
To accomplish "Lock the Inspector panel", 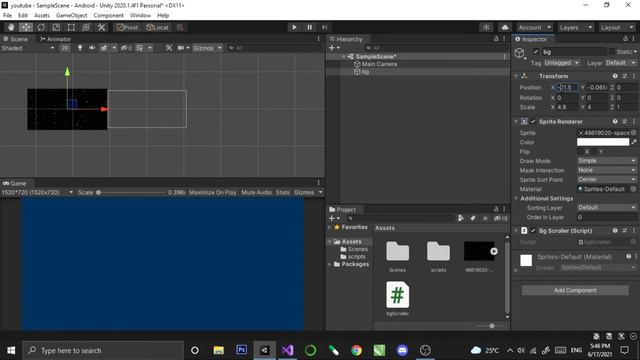I will tap(625, 39).
